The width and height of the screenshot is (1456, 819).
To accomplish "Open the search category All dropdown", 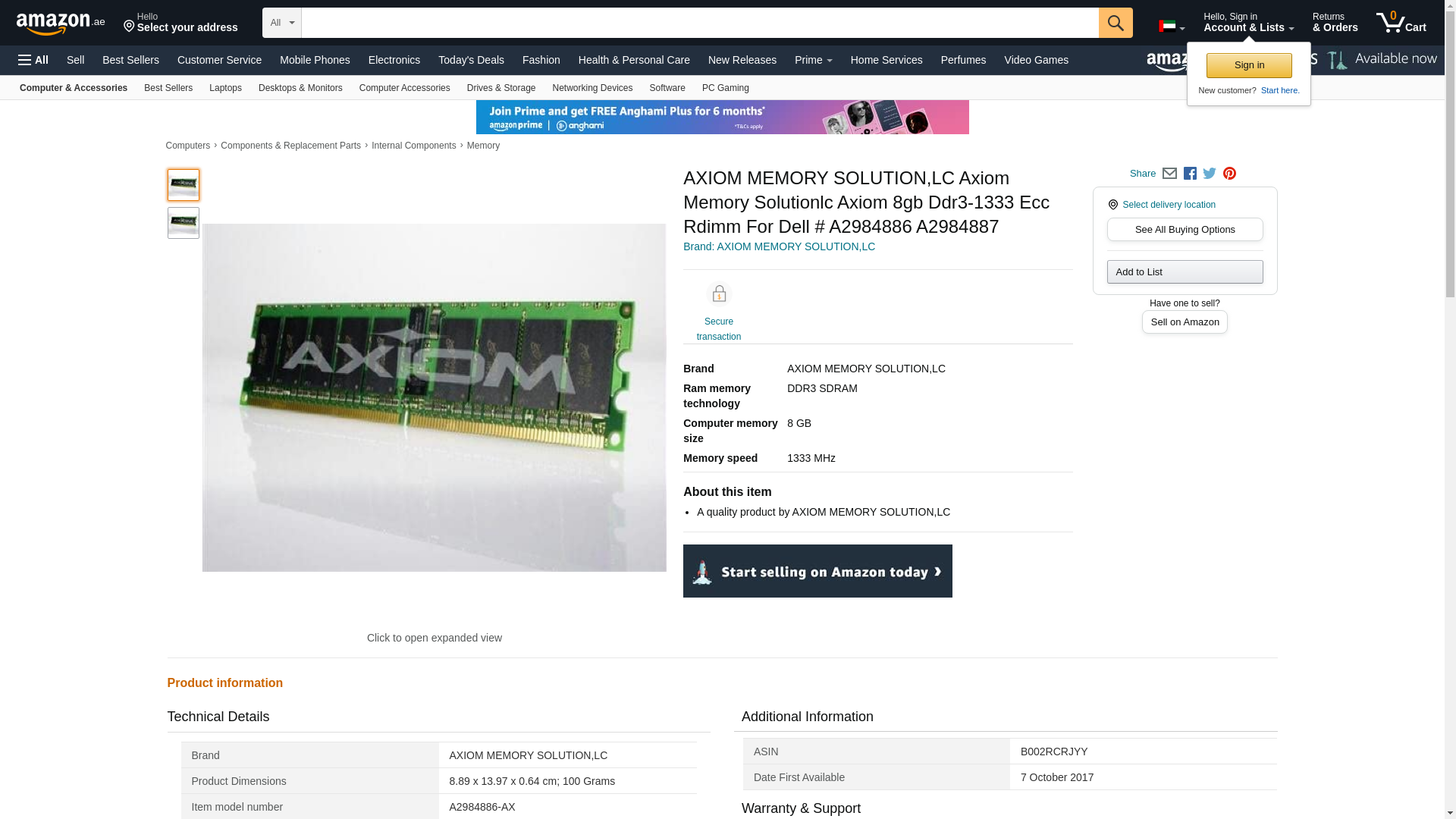I will pyautogui.click(x=281, y=23).
